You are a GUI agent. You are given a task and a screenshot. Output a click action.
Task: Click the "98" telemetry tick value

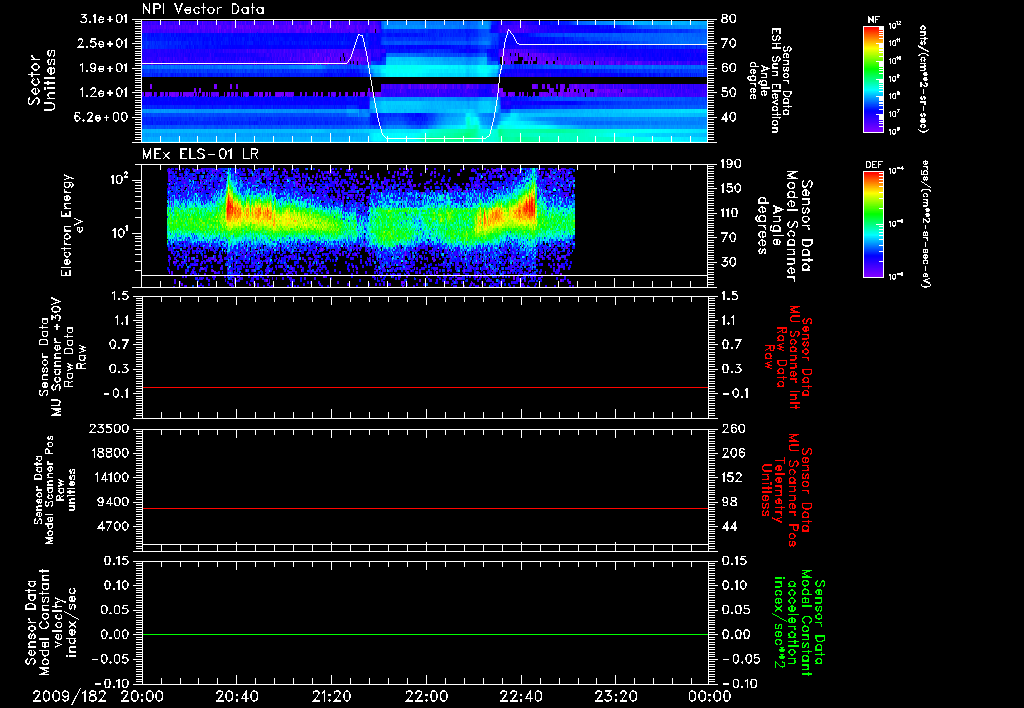728,502
